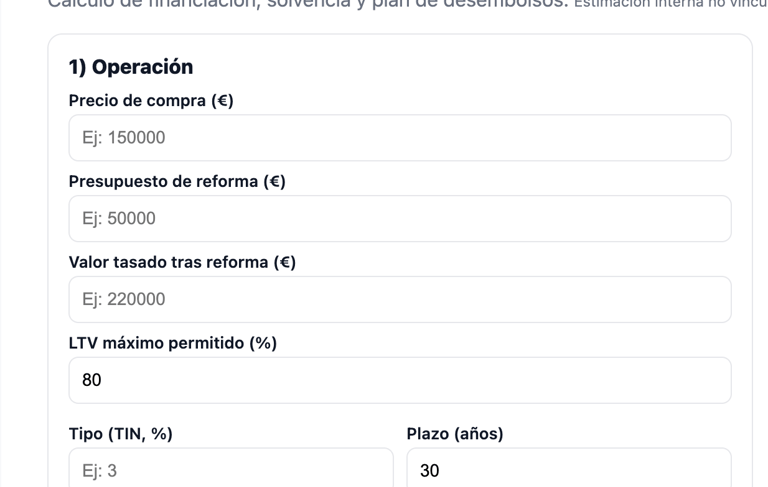Click the 'Ej: 50000' placeholder text

pyautogui.click(x=119, y=219)
